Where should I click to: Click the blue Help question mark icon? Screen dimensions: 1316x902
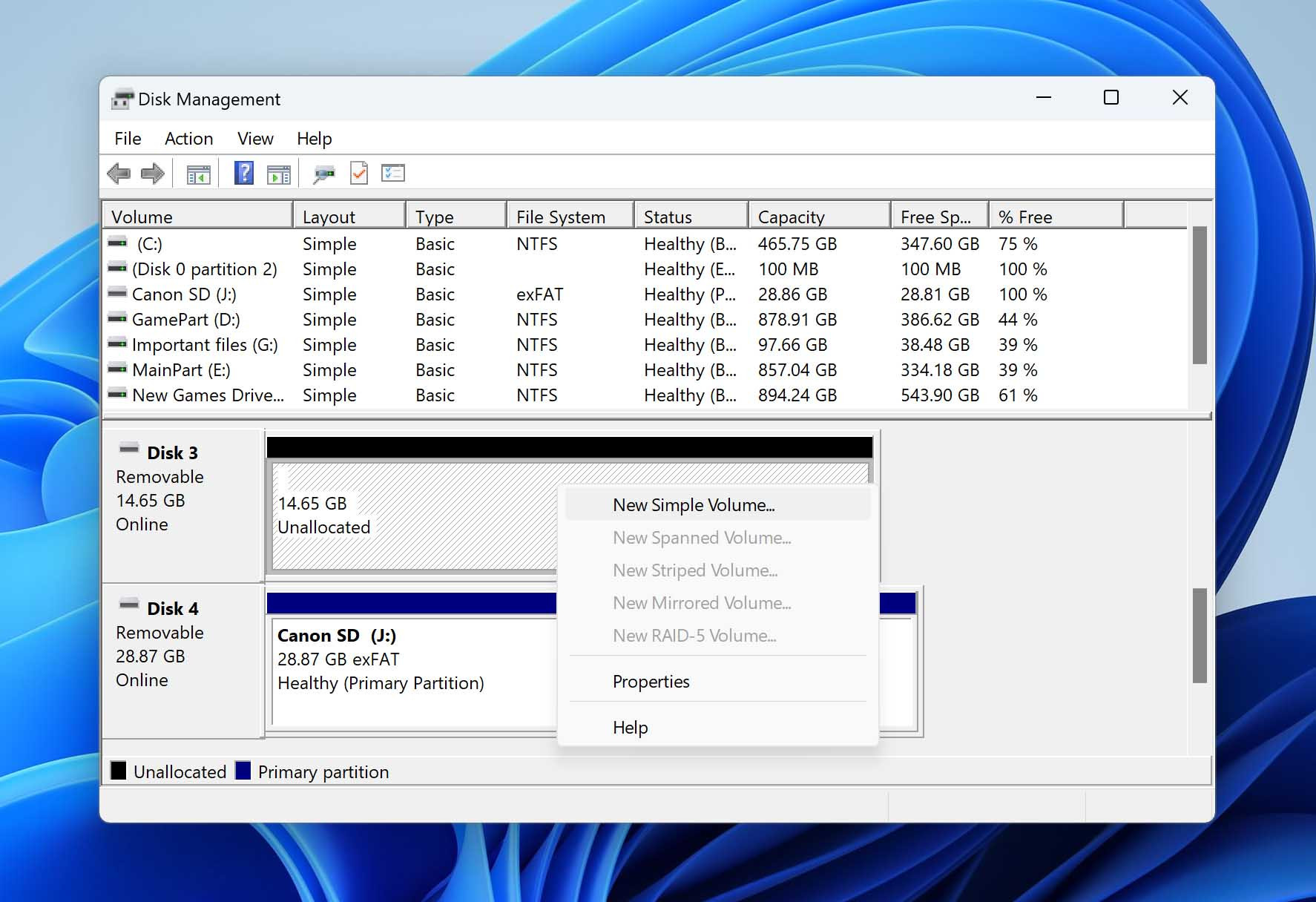click(x=244, y=174)
